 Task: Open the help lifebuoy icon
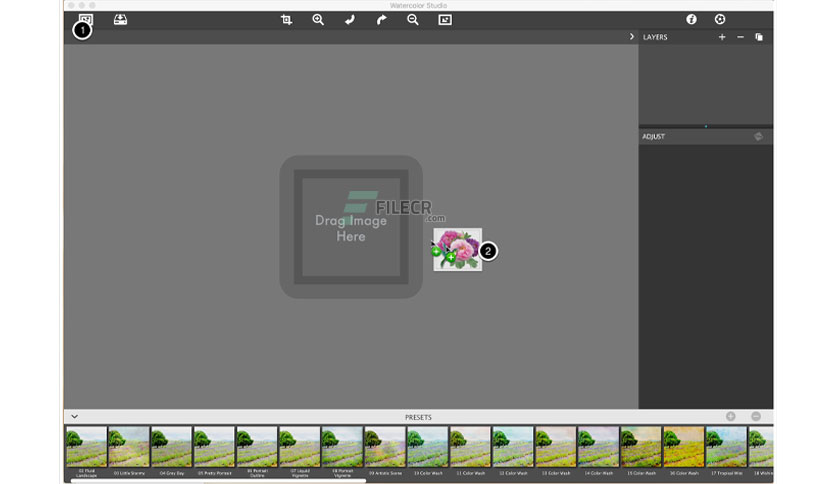(720, 19)
